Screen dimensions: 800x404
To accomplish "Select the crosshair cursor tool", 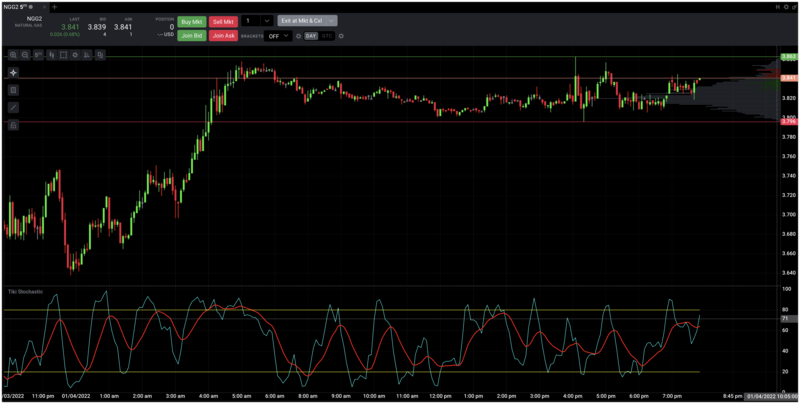I will (13, 72).
